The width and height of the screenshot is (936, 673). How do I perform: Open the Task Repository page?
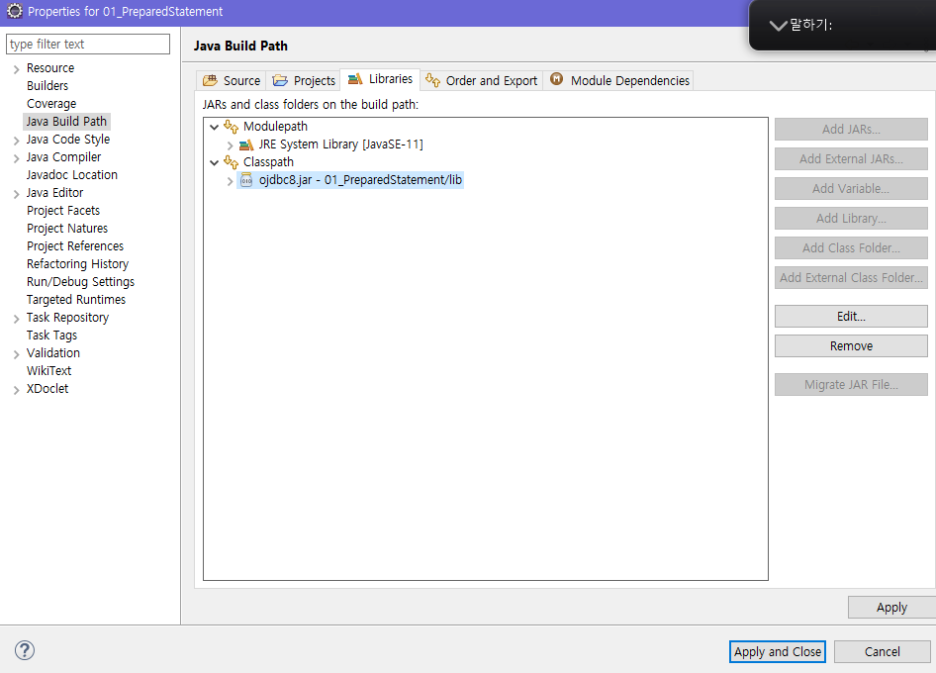[x=67, y=318]
